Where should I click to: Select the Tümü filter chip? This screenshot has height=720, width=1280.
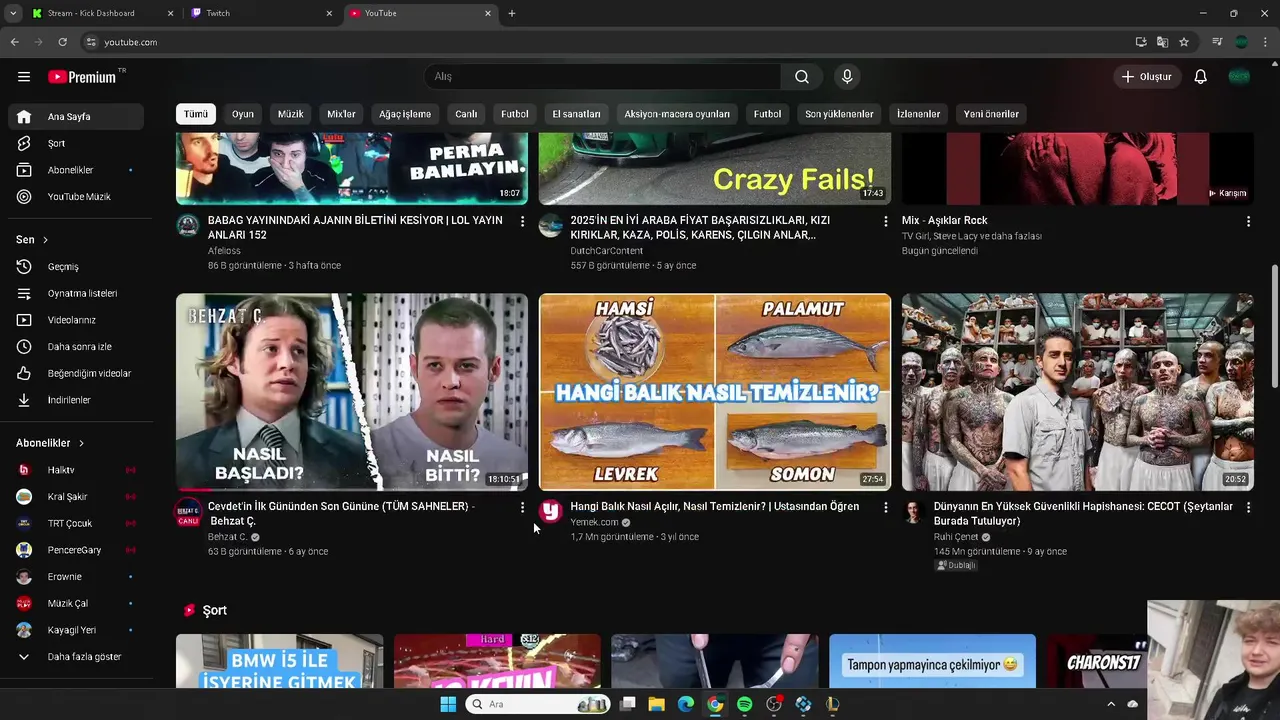coord(196,114)
